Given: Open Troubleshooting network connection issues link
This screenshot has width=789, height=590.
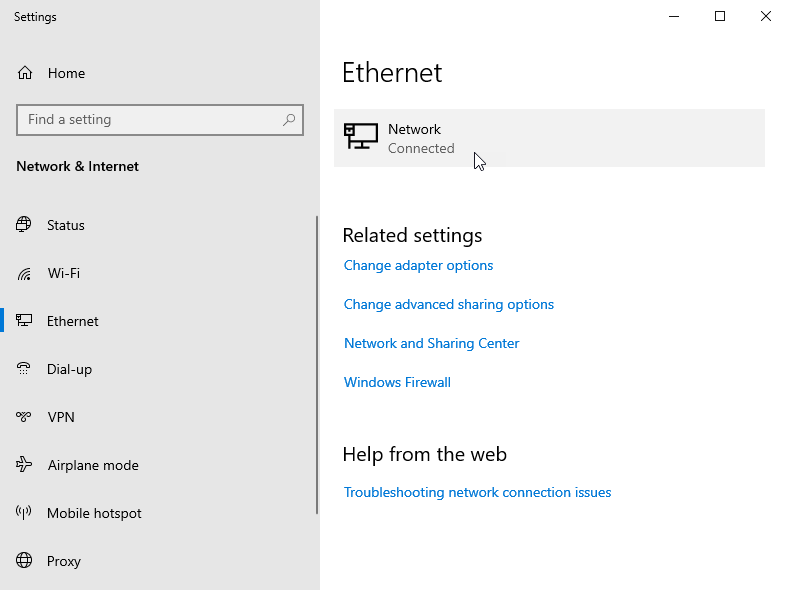Looking at the screenshot, I should tap(477, 492).
